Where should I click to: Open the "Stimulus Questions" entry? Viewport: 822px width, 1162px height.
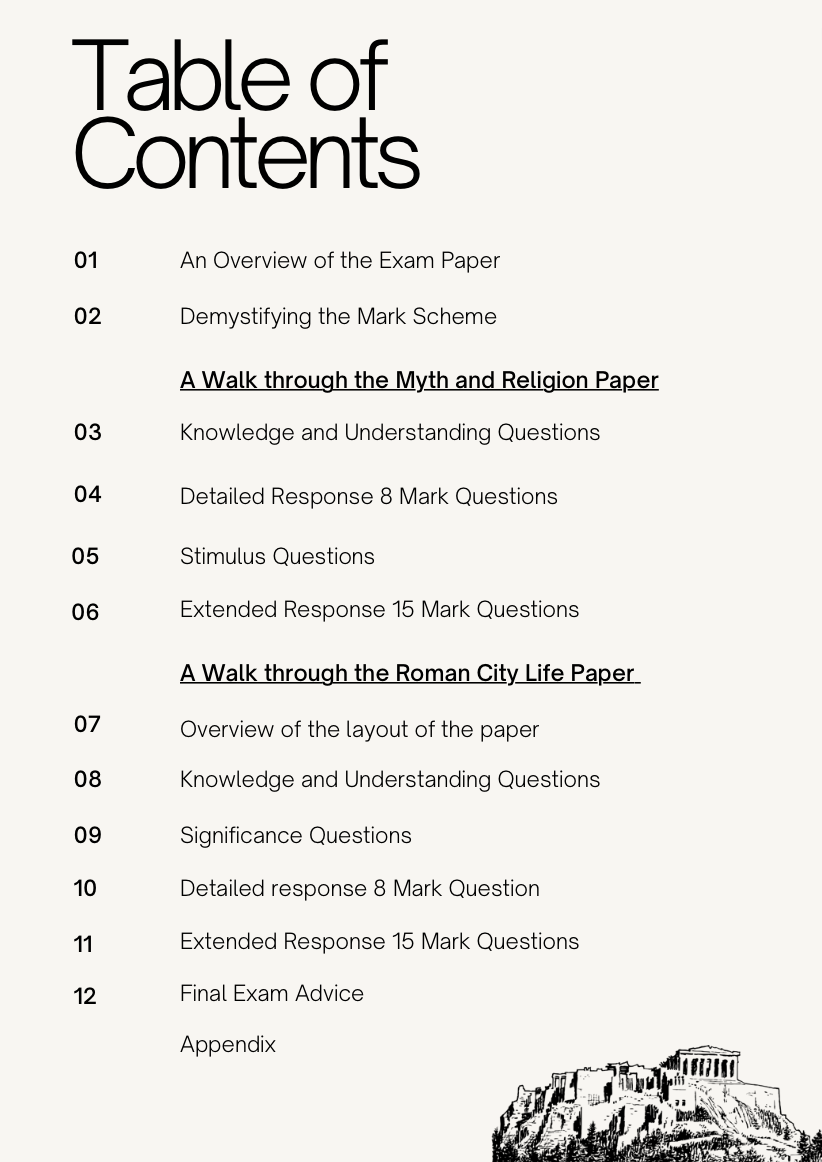point(277,557)
